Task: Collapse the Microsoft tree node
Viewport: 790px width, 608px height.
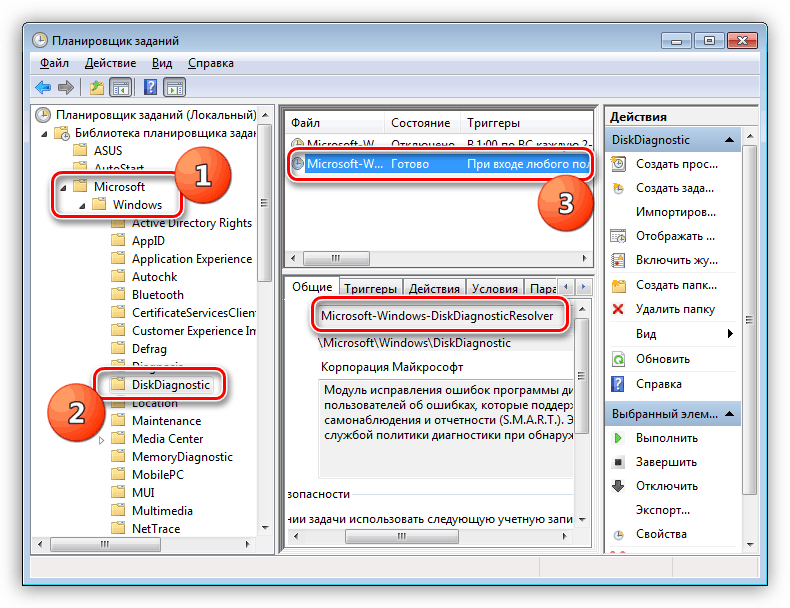Action: (63, 188)
